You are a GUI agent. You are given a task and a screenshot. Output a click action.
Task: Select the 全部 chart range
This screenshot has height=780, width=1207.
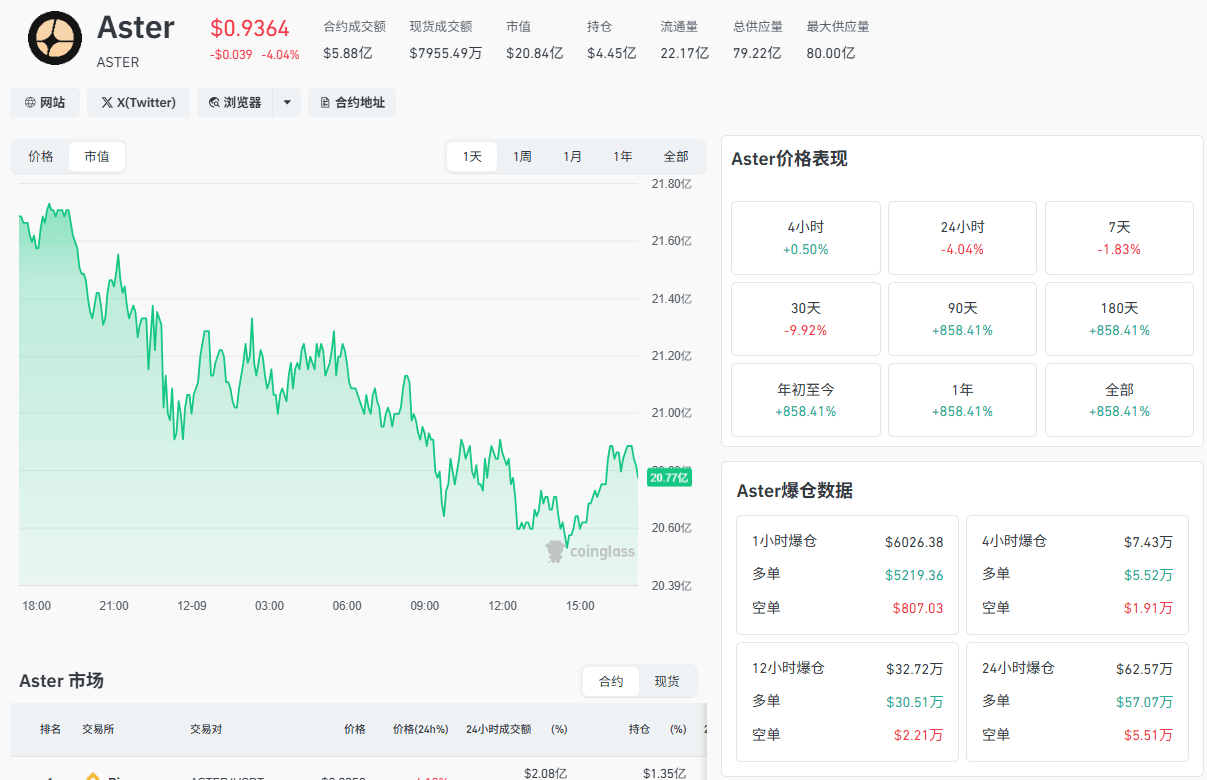click(x=676, y=157)
